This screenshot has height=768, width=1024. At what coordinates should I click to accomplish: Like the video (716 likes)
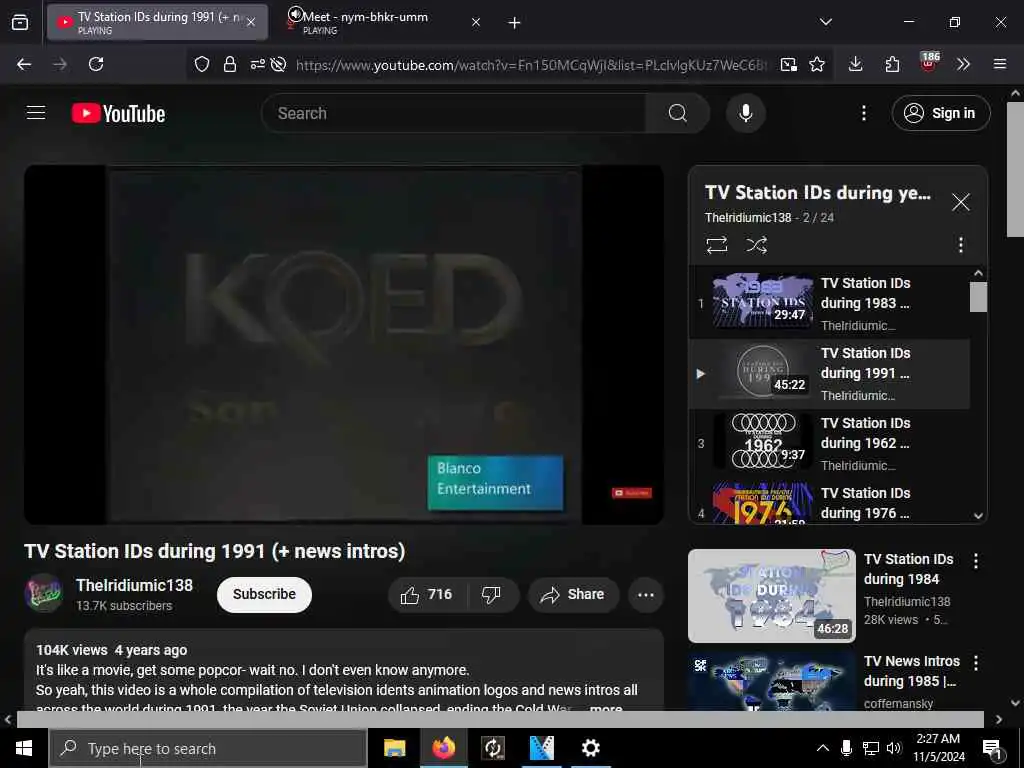(x=428, y=594)
